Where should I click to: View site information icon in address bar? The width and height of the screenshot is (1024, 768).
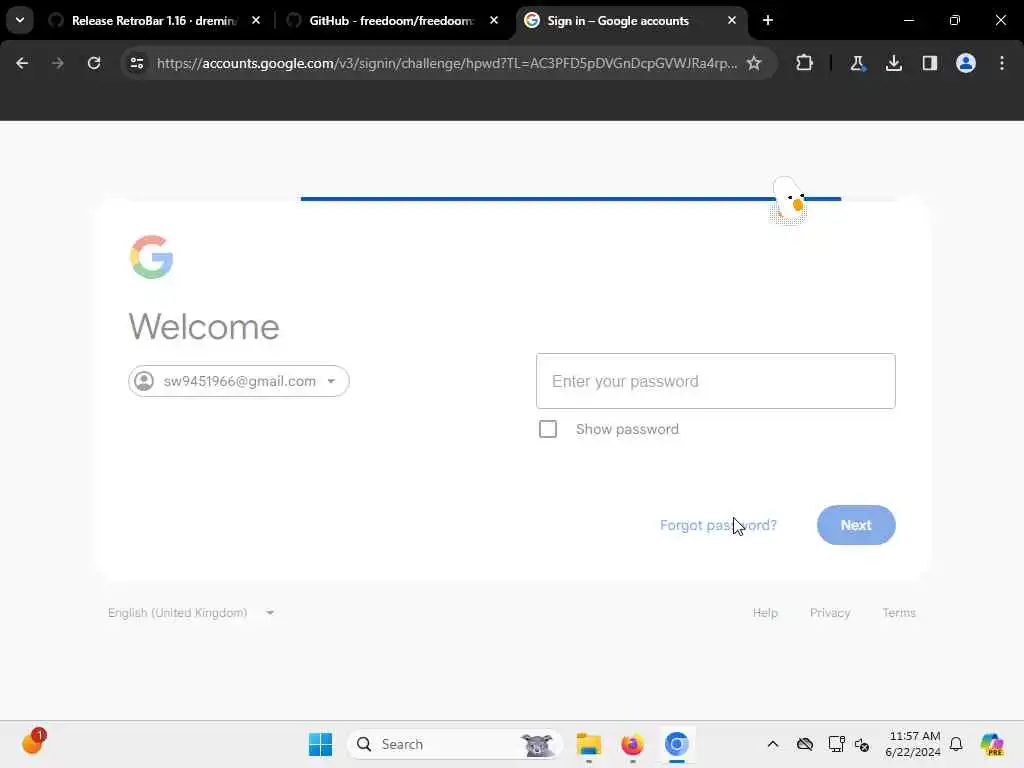pos(136,63)
